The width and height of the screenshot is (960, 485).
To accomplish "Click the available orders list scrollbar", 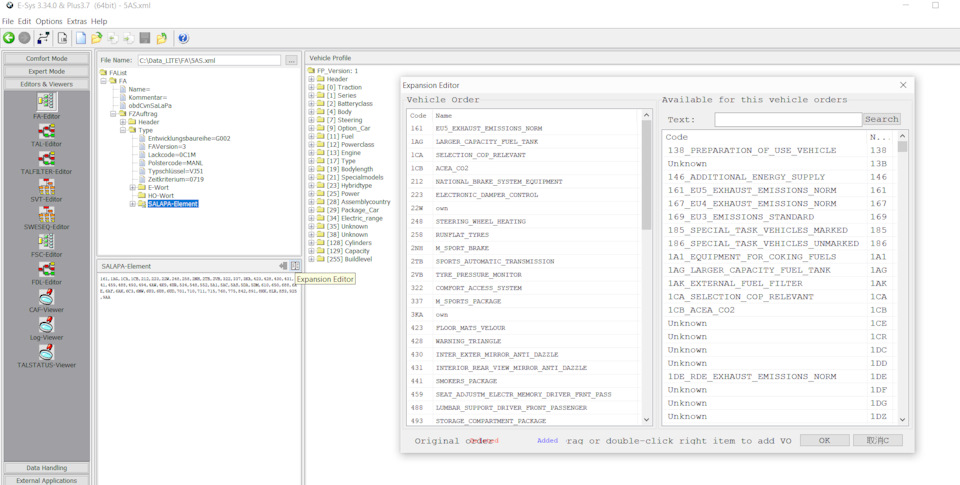I will pyautogui.click(x=902, y=146).
